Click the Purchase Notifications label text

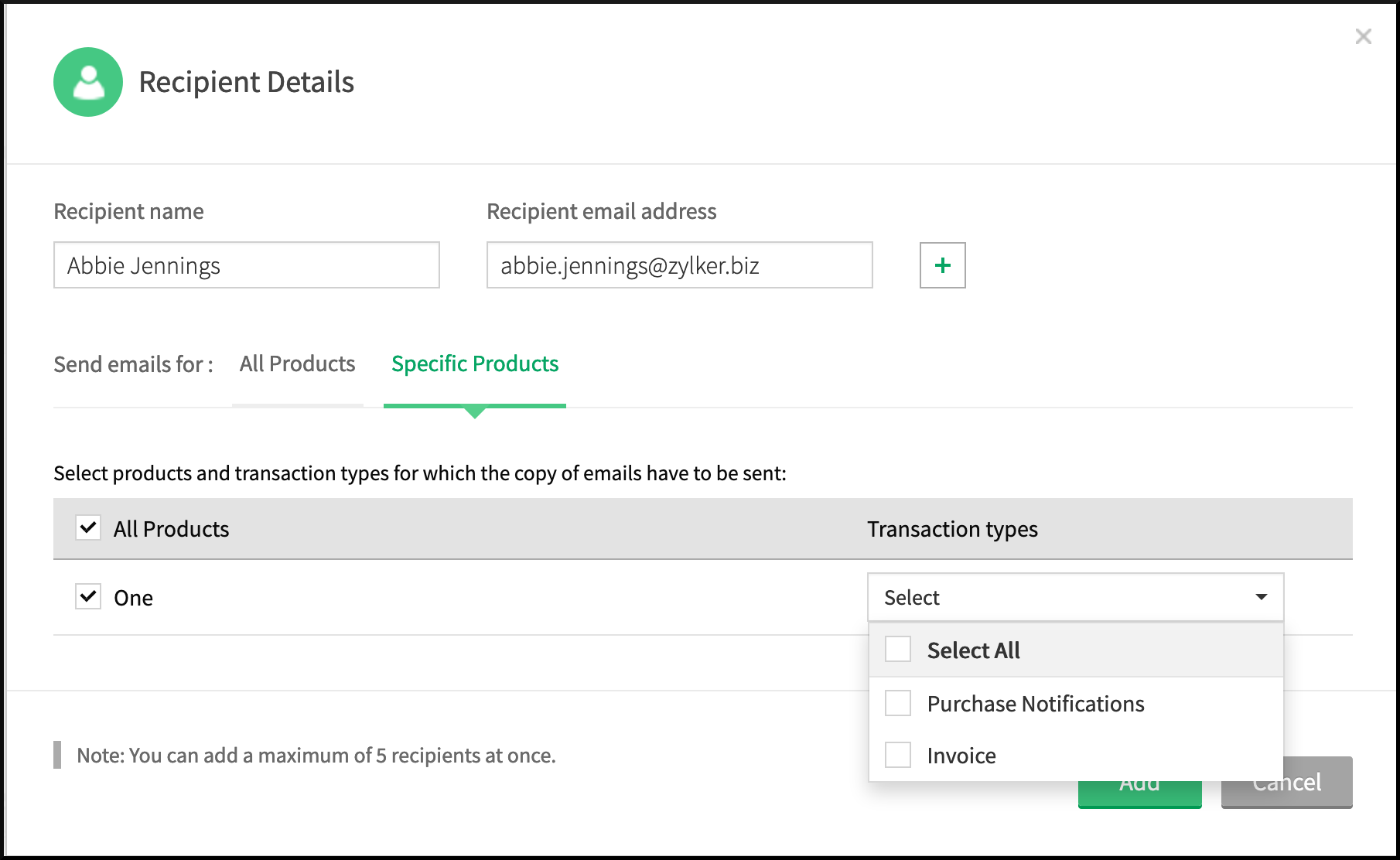1035,704
